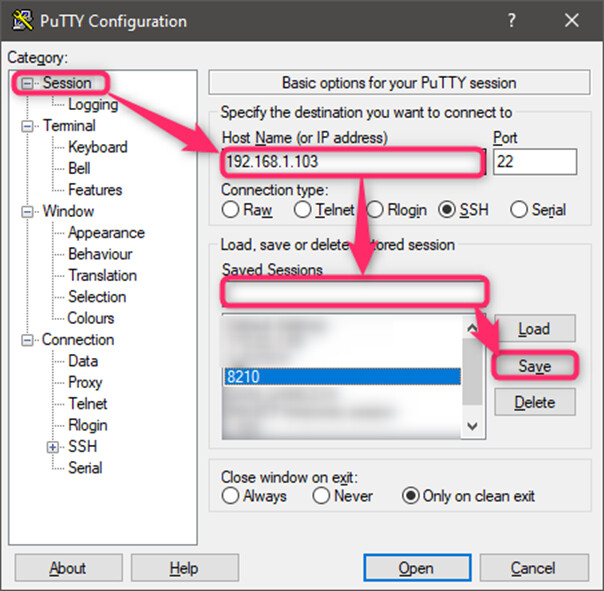
Task: Expand the SSH tree node
Action: pos(52,447)
